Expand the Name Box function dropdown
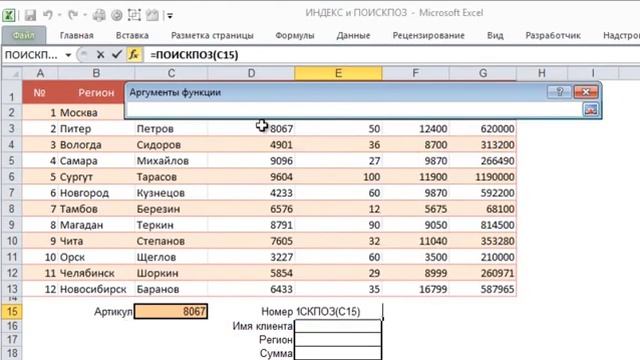This screenshot has height=360, width=640. (68, 55)
